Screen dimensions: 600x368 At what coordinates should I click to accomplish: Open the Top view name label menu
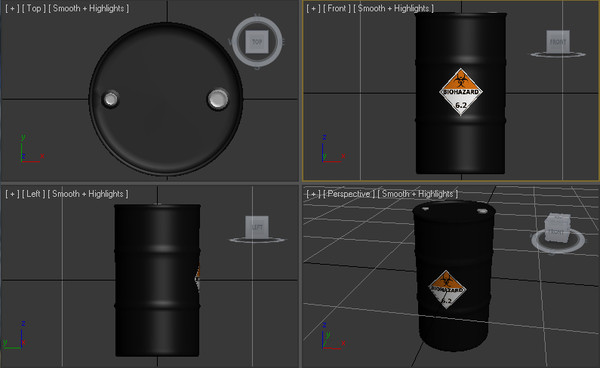[x=33, y=8]
